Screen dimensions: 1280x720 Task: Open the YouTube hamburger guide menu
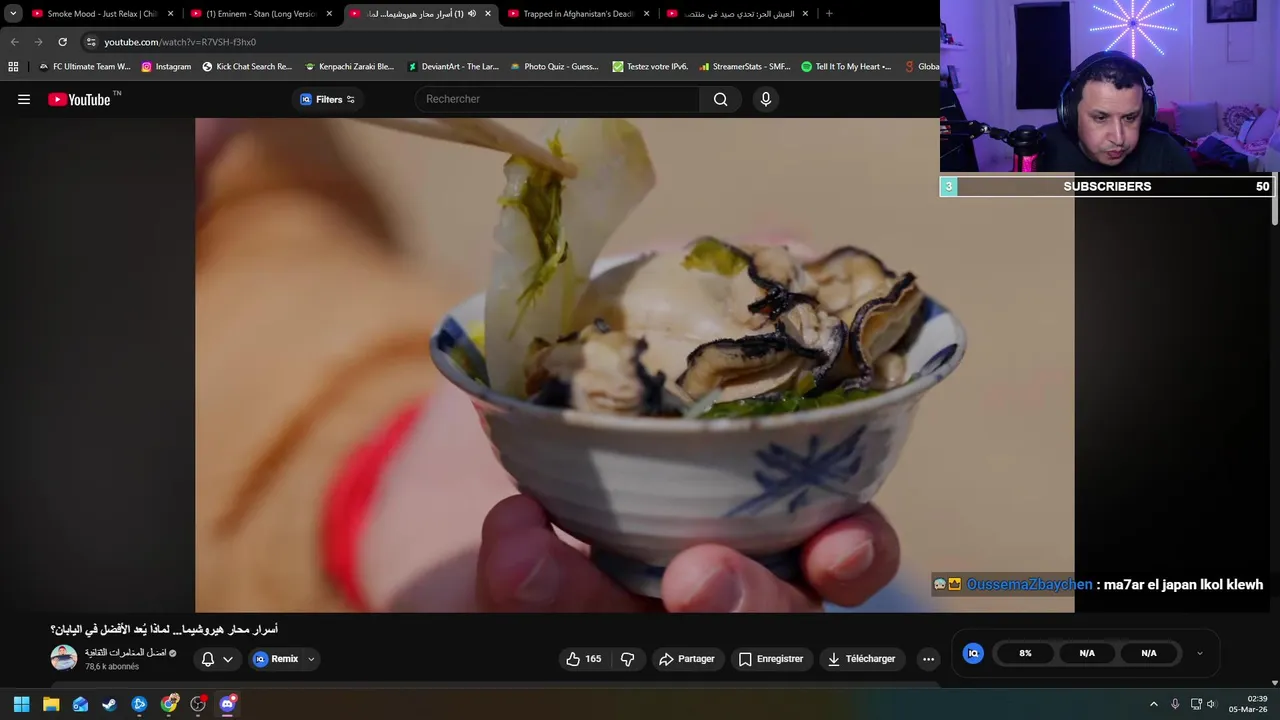24,99
